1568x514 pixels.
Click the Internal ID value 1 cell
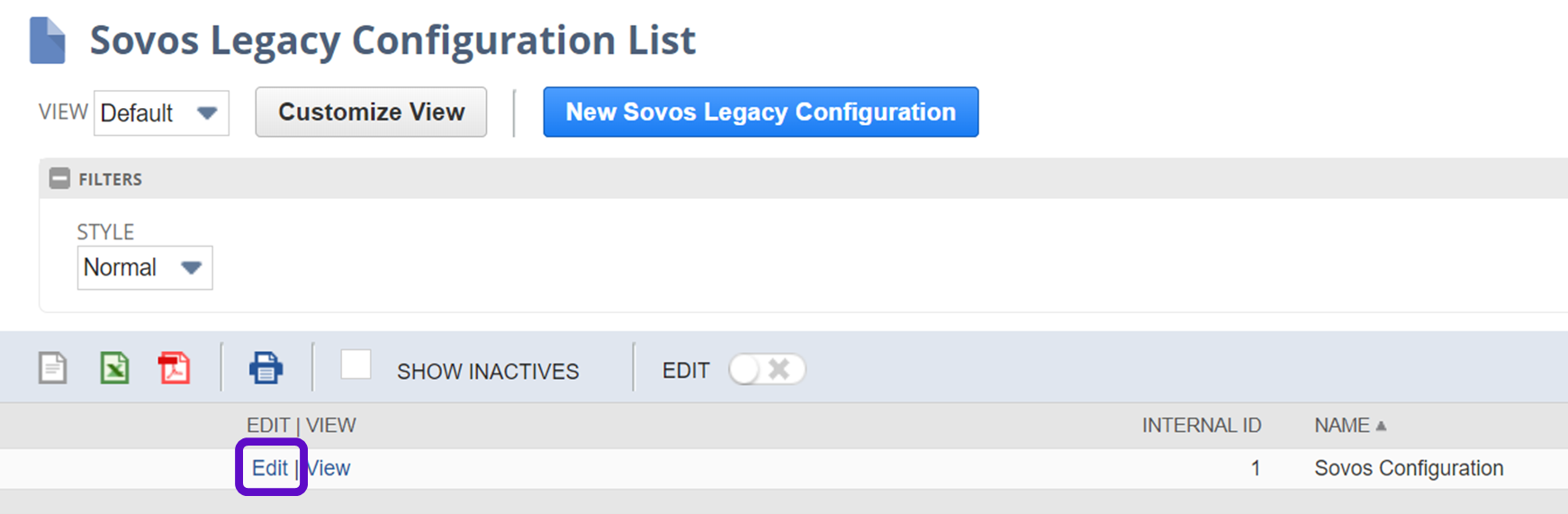1255,468
